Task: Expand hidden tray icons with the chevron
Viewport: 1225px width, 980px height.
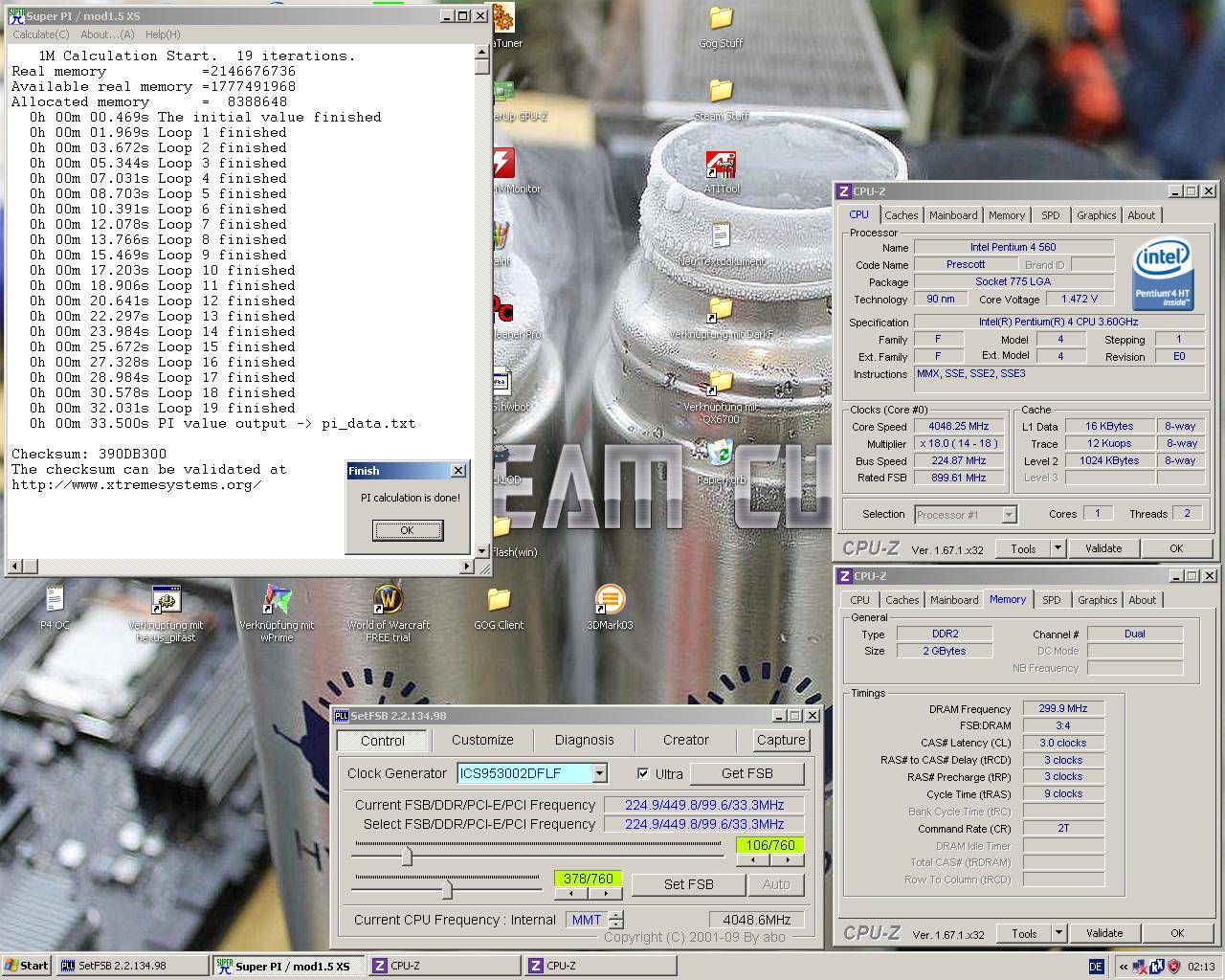Action: (x=1123, y=967)
